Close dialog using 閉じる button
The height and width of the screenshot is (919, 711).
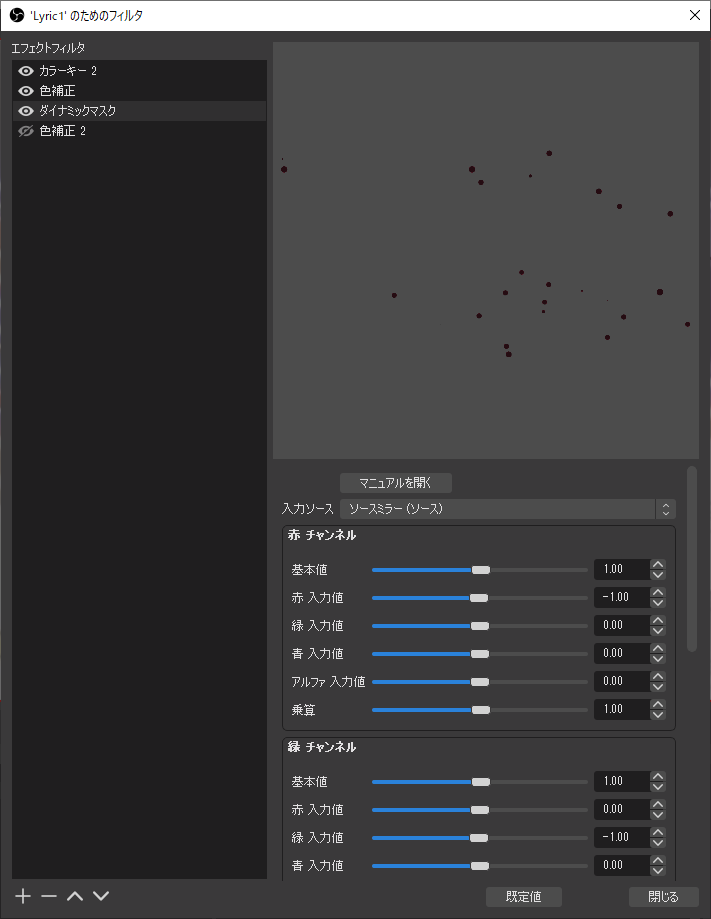663,897
